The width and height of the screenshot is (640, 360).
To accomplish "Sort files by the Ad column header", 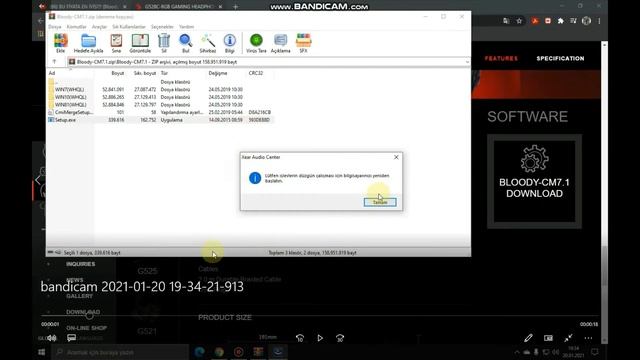I will 52,73.
